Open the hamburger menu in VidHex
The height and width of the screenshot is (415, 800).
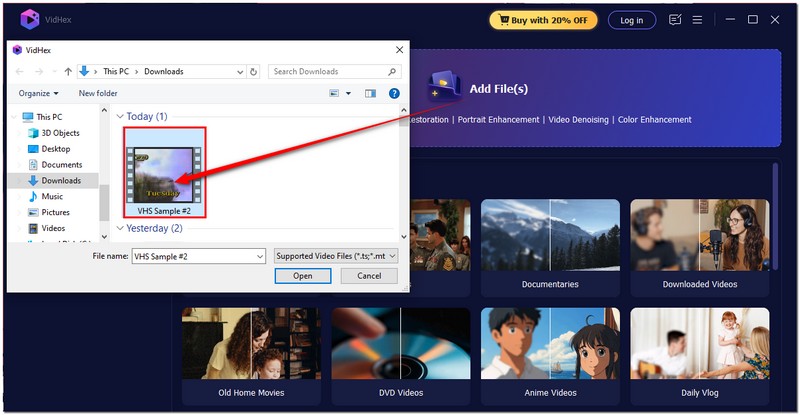click(698, 20)
